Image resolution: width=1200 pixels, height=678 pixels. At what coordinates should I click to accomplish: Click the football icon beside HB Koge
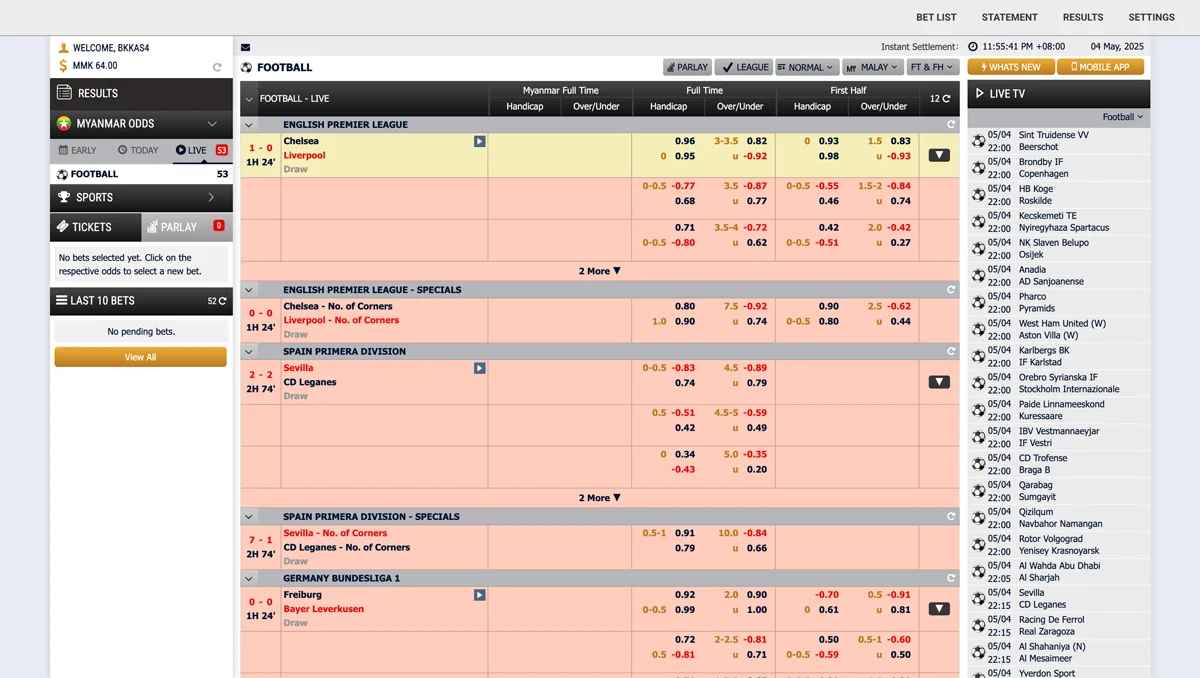[x=978, y=195]
